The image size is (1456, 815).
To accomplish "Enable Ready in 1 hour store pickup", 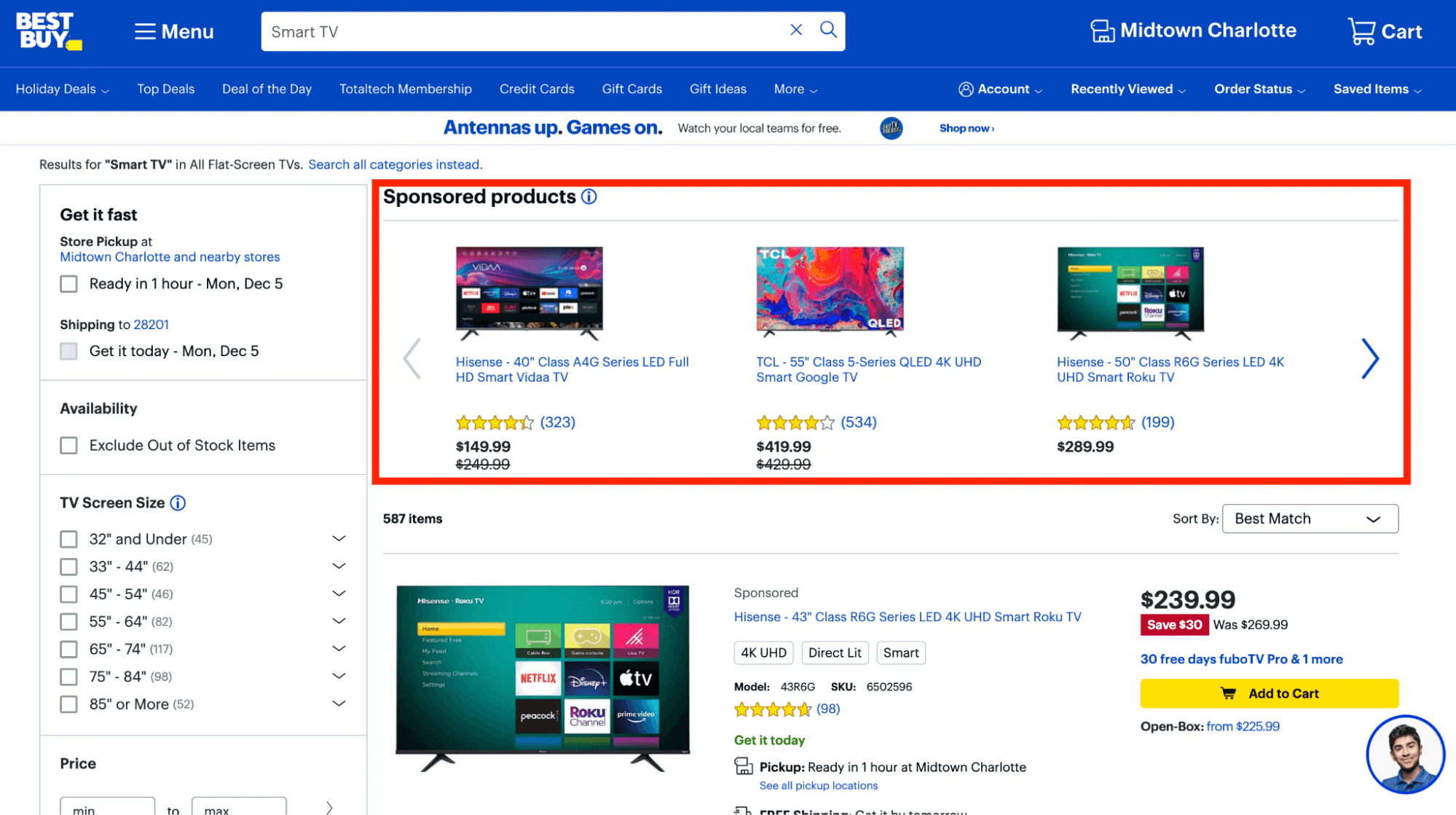I will (68, 283).
